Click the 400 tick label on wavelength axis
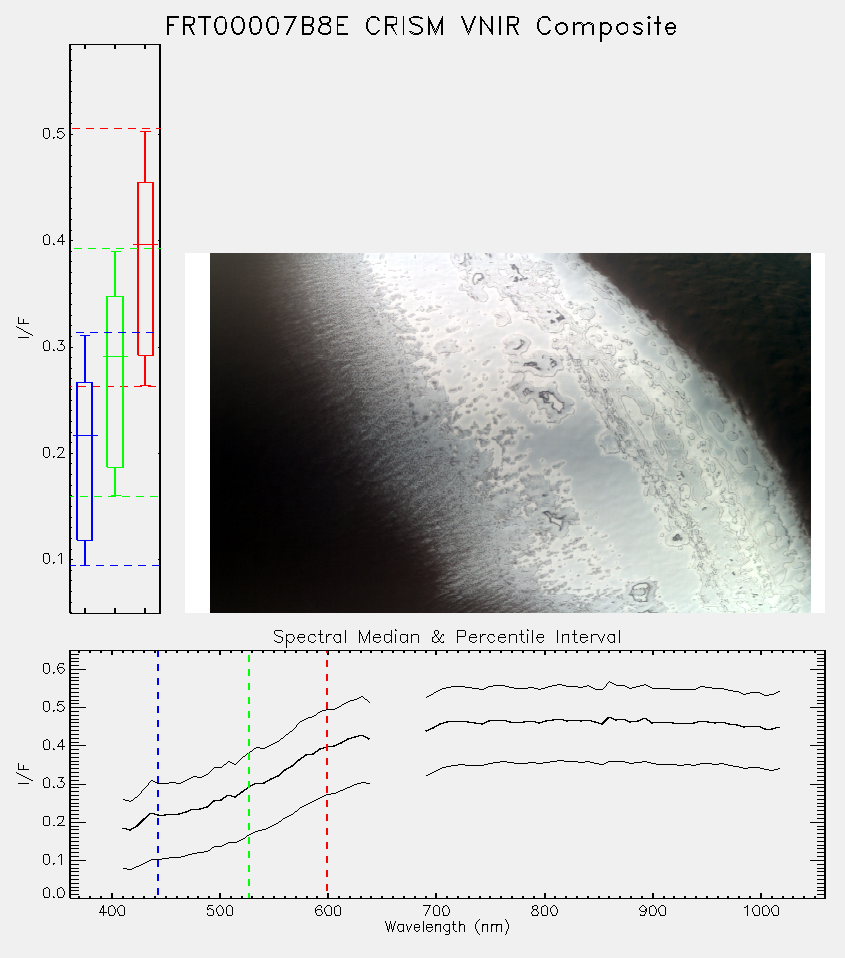Screen dimensions: 845x958 [112, 911]
